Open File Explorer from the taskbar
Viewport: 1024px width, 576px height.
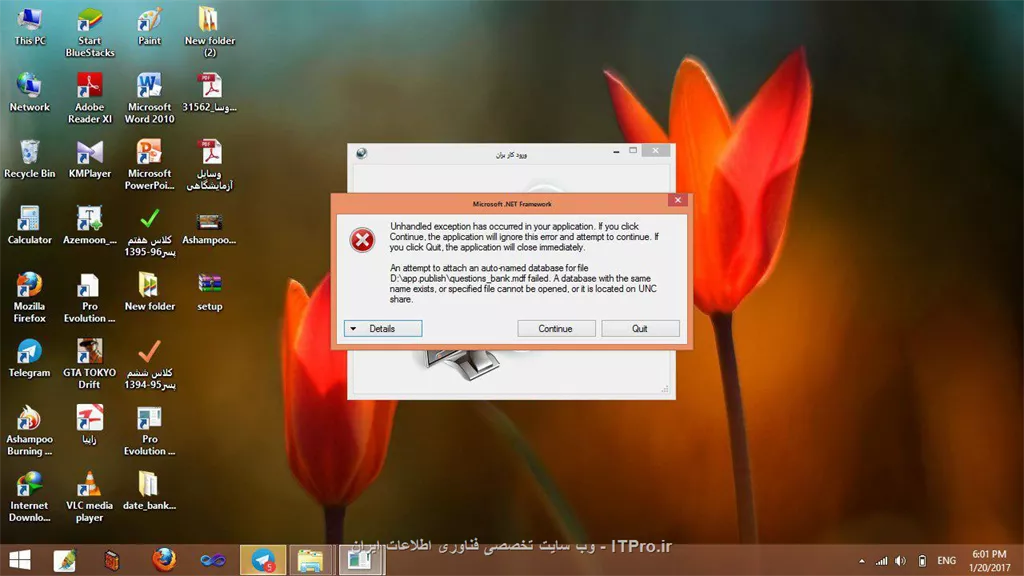(x=310, y=560)
